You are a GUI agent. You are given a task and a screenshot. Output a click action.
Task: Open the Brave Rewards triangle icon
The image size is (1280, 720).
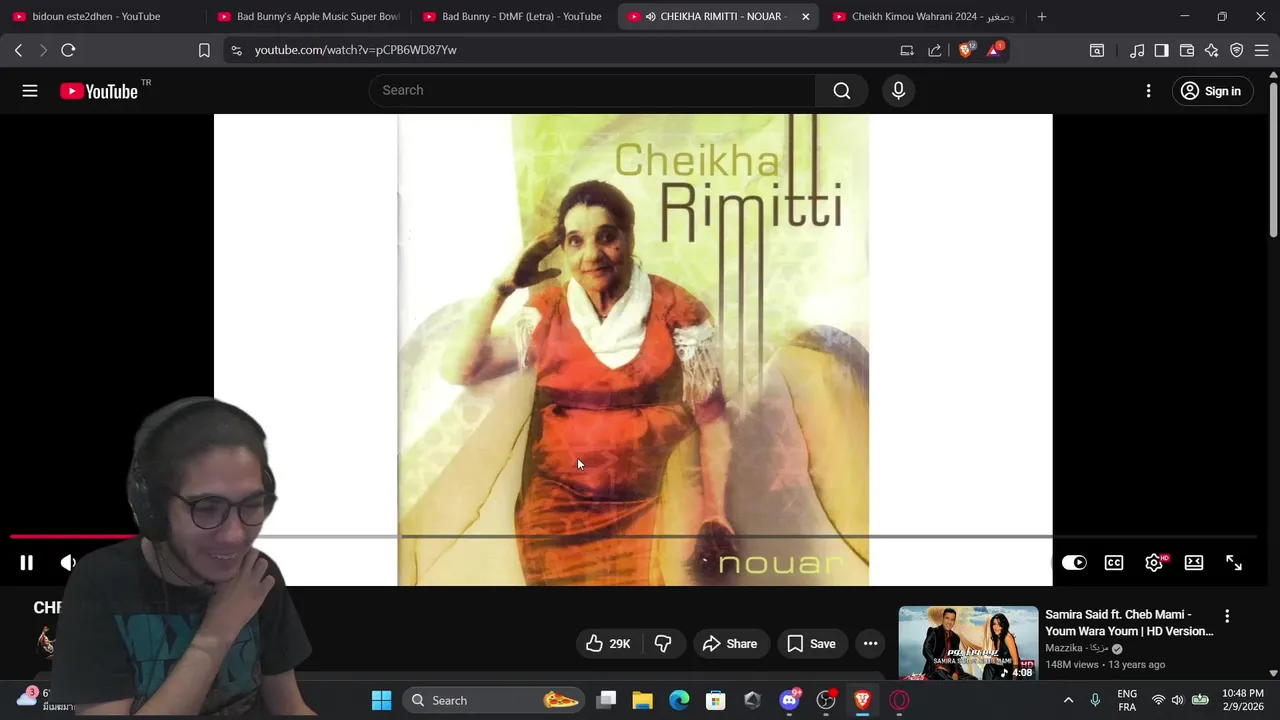(x=995, y=50)
